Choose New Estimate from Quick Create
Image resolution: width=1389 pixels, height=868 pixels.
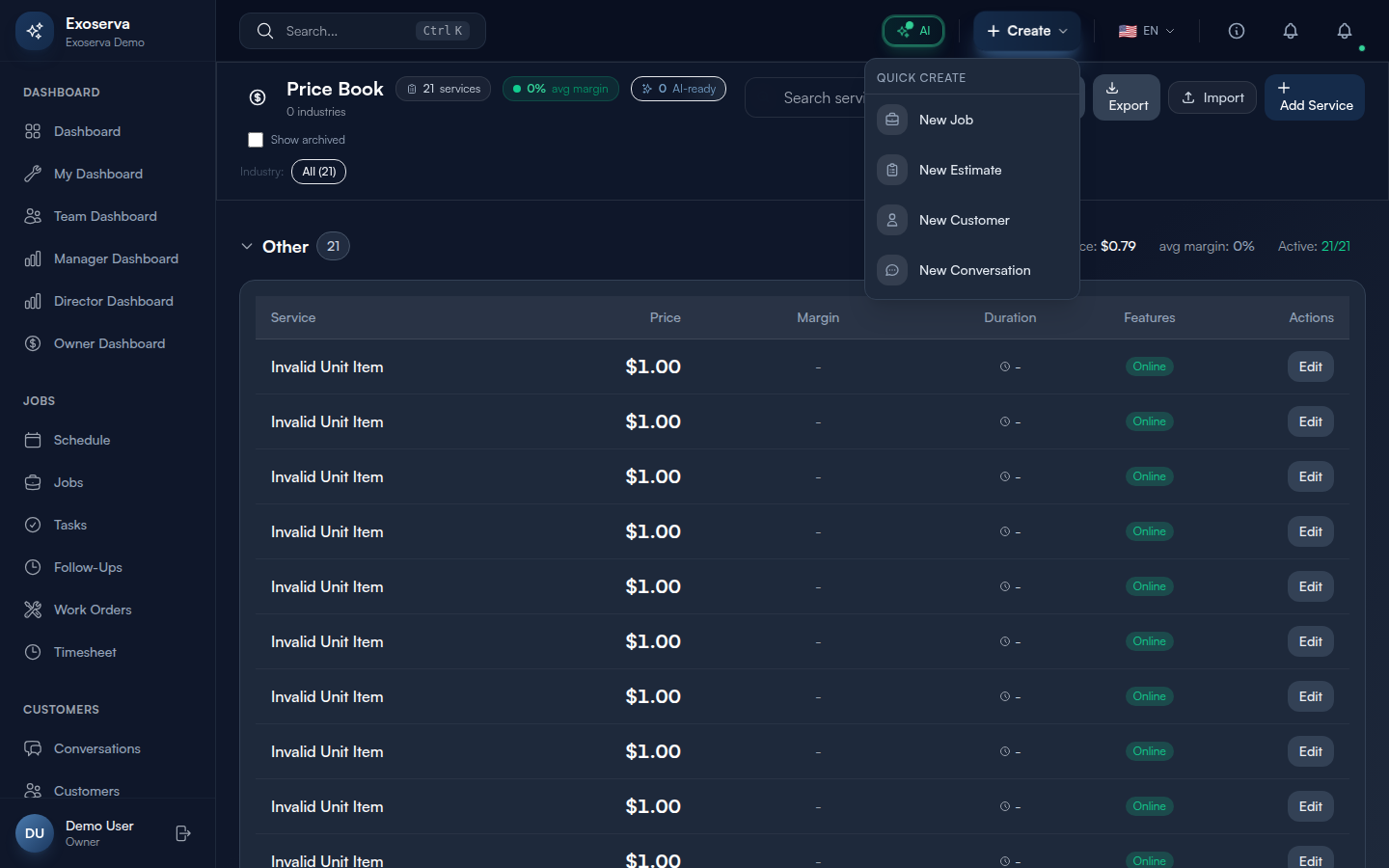coord(960,170)
